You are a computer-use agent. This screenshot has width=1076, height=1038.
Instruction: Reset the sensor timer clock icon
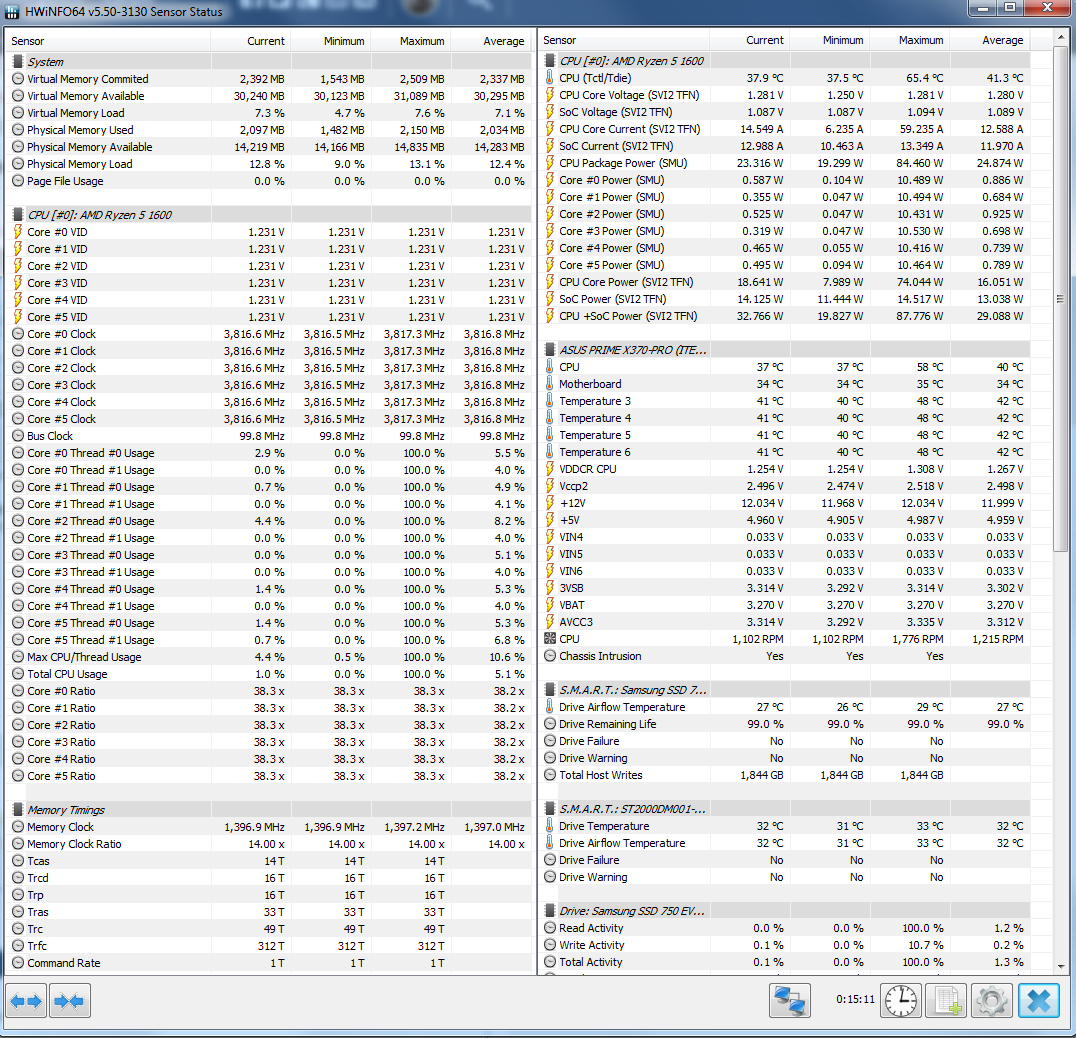[x=900, y=1000]
